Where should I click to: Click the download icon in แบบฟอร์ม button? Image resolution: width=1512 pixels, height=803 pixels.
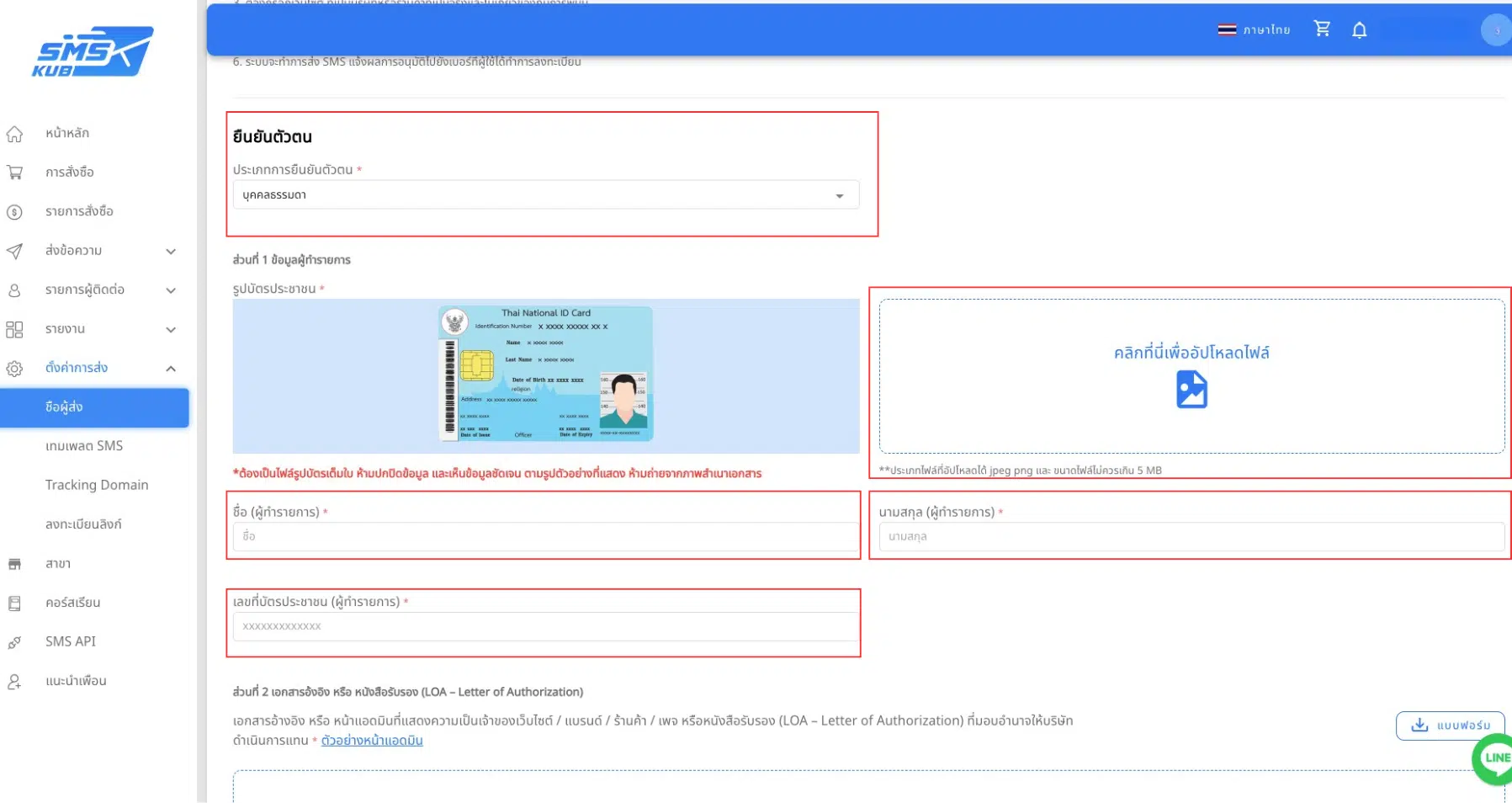(1419, 725)
